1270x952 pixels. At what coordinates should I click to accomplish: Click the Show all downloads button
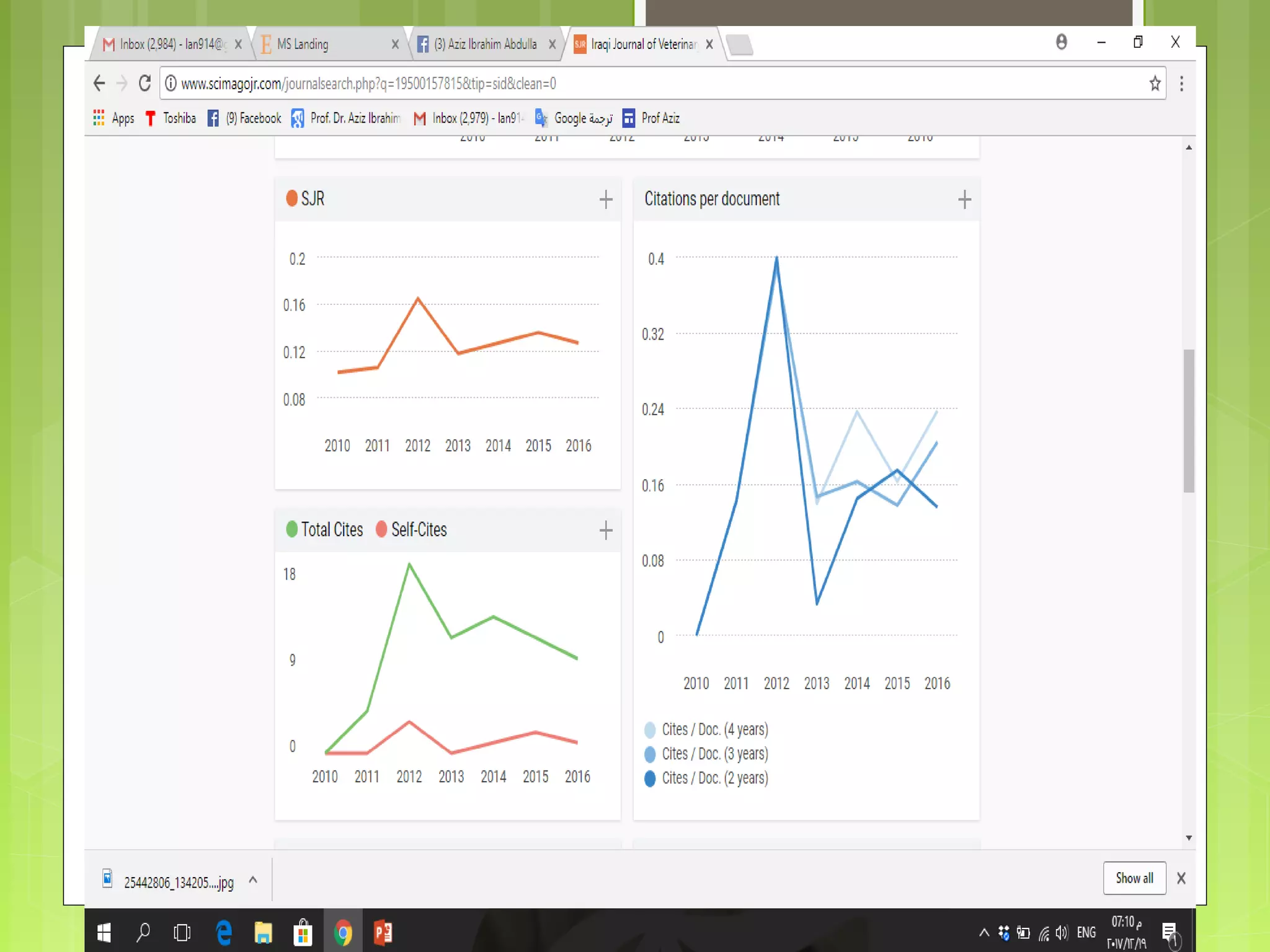(1134, 878)
